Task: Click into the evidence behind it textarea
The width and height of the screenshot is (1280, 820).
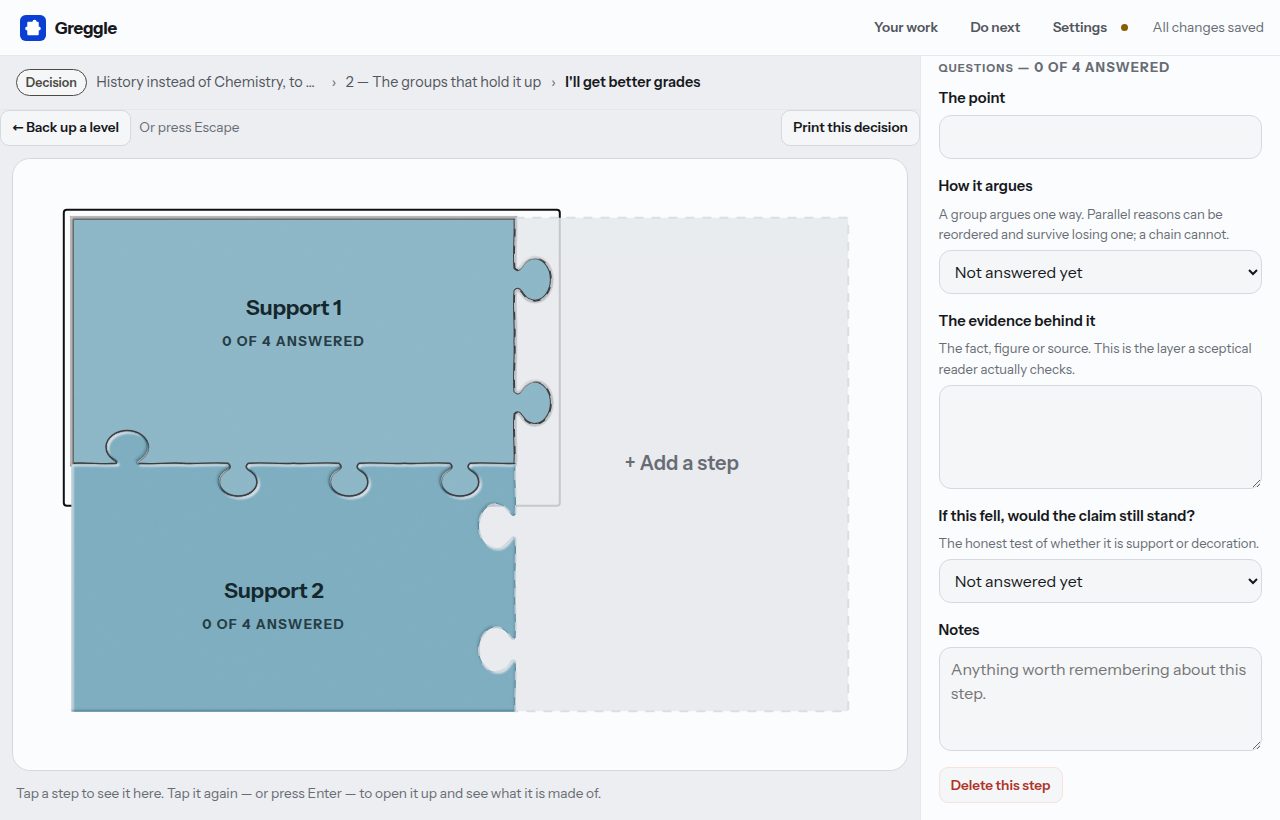Action: (x=1100, y=437)
